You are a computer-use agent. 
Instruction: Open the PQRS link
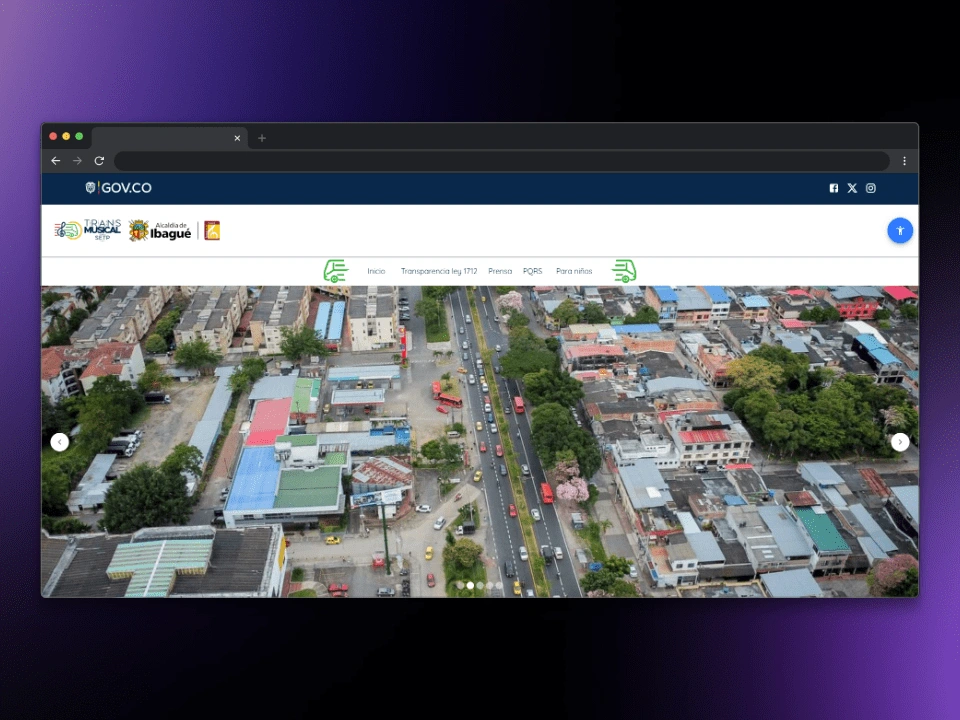(532, 271)
